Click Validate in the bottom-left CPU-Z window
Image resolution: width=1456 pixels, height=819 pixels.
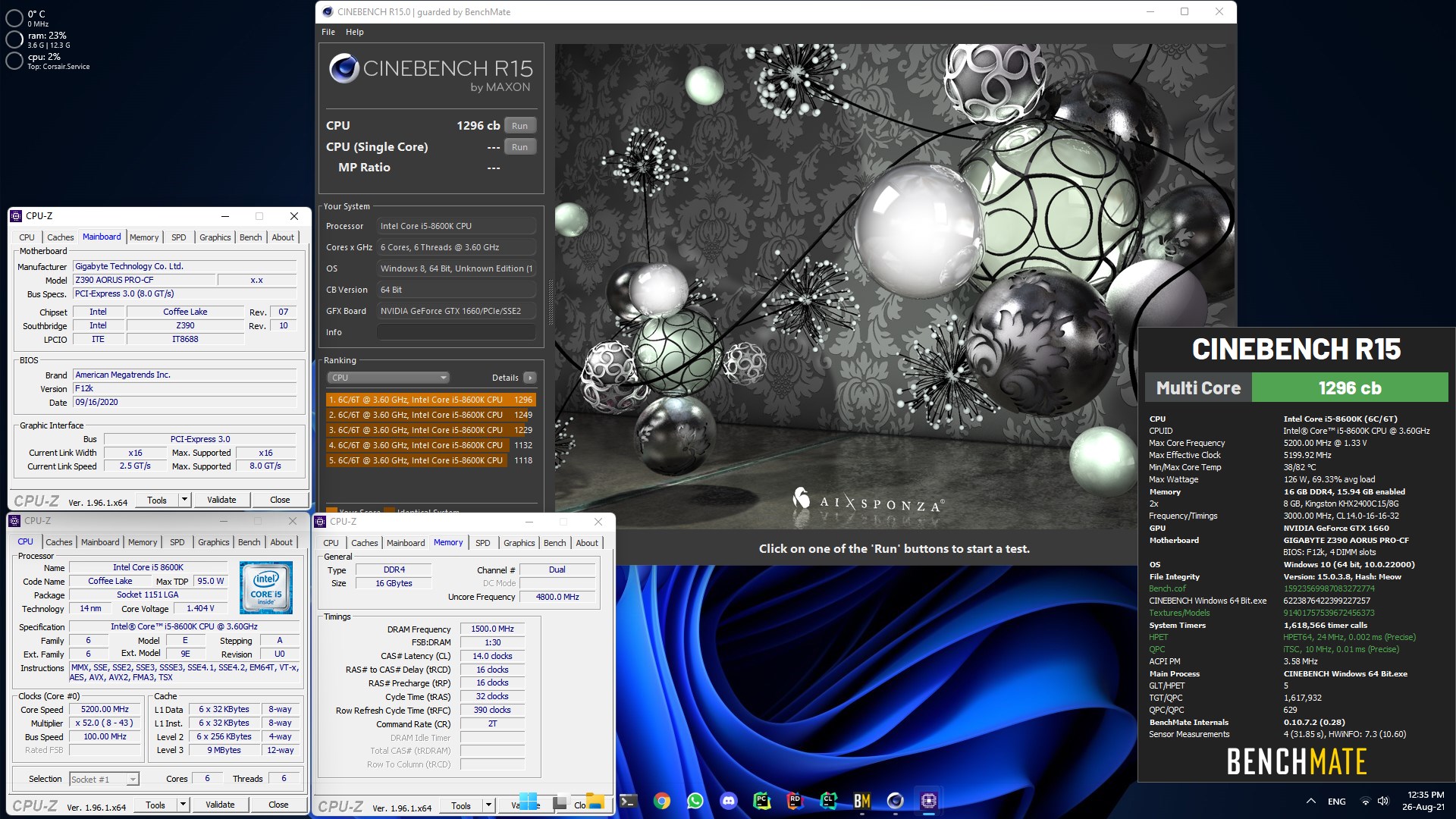click(220, 805)
